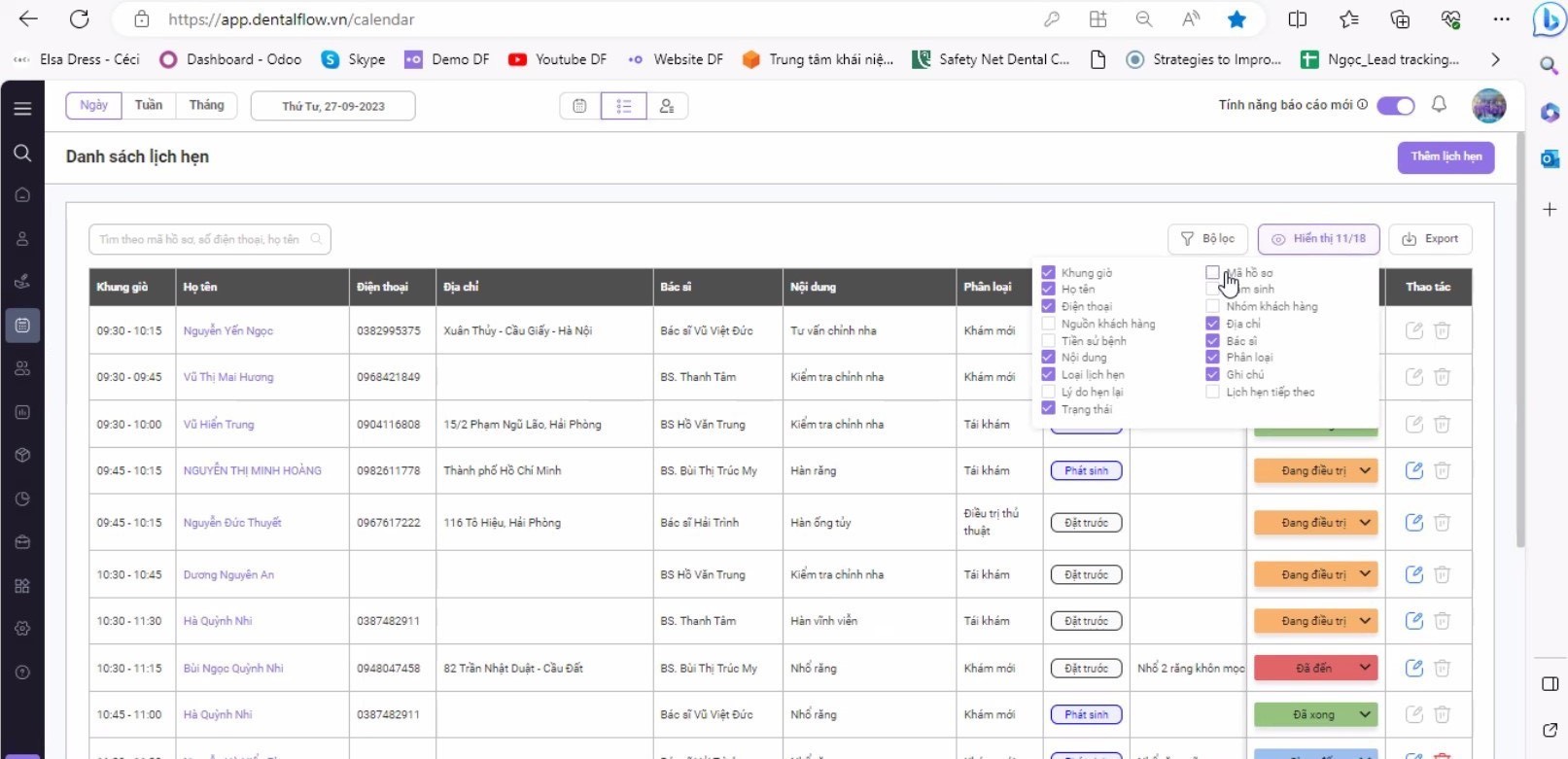Open the notification bell

[x=1439, y=105]
